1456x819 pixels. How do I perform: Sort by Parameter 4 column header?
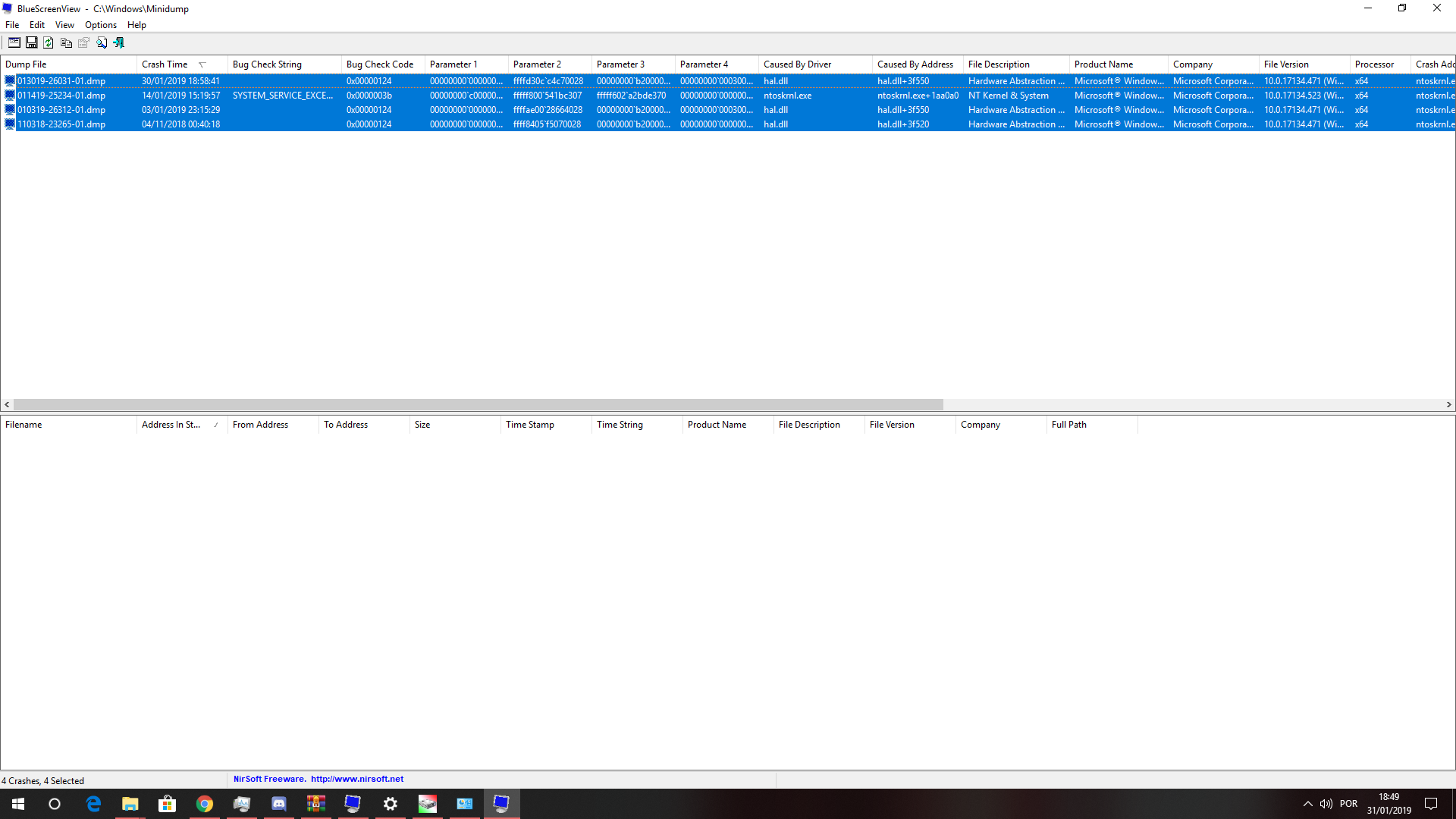click(x=717, y=64)
